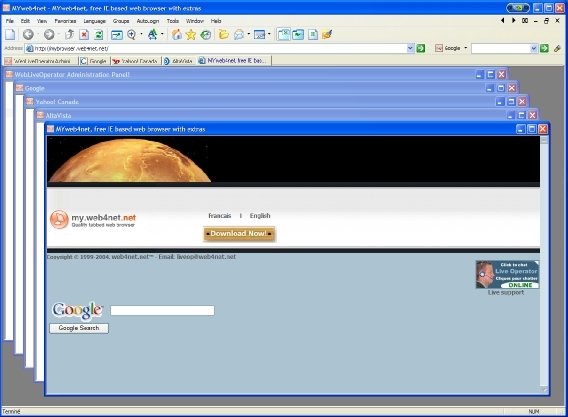Open the zoom icon dropdown arrow

[141, 34]
